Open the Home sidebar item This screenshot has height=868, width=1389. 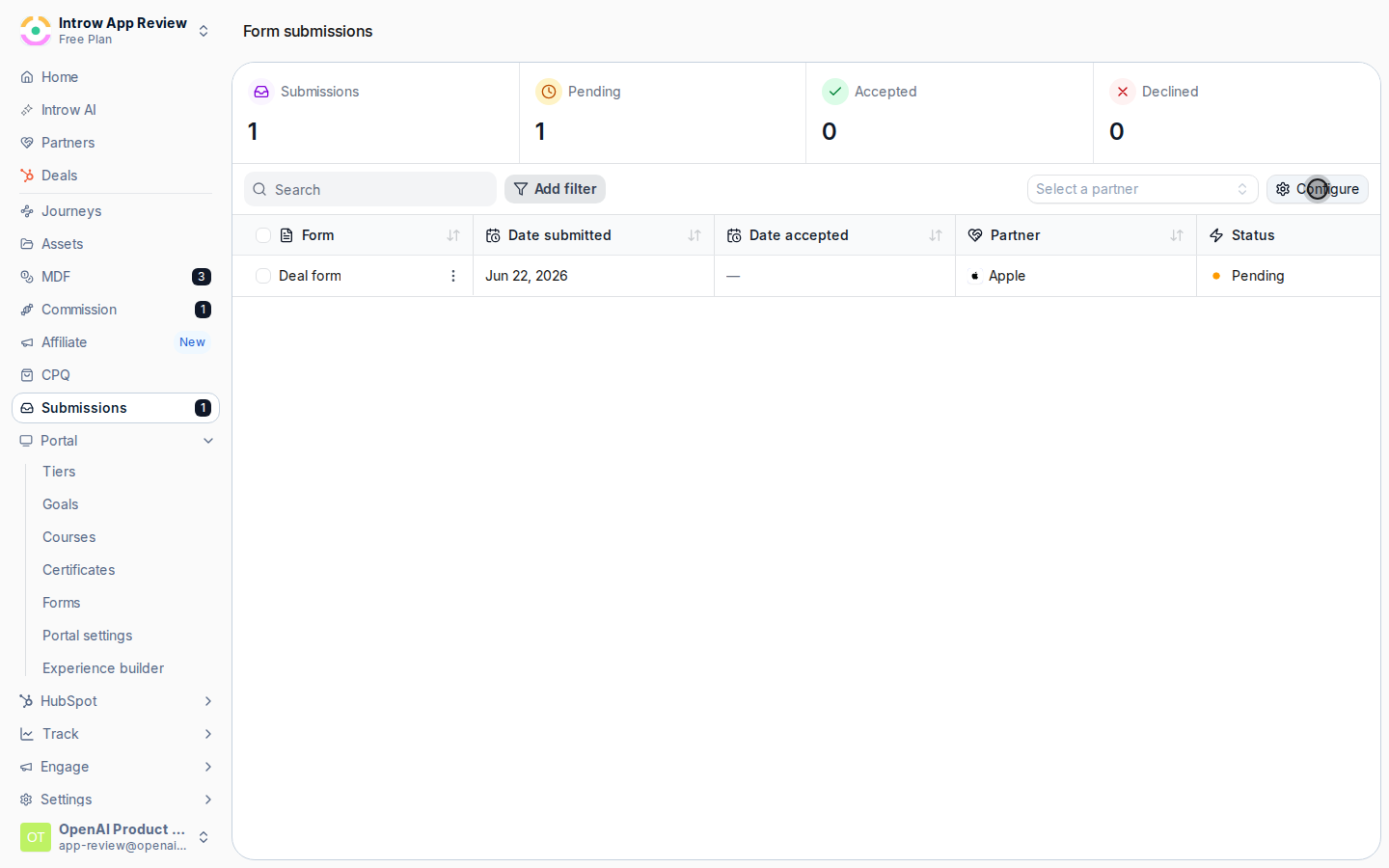tap(116, 77)
